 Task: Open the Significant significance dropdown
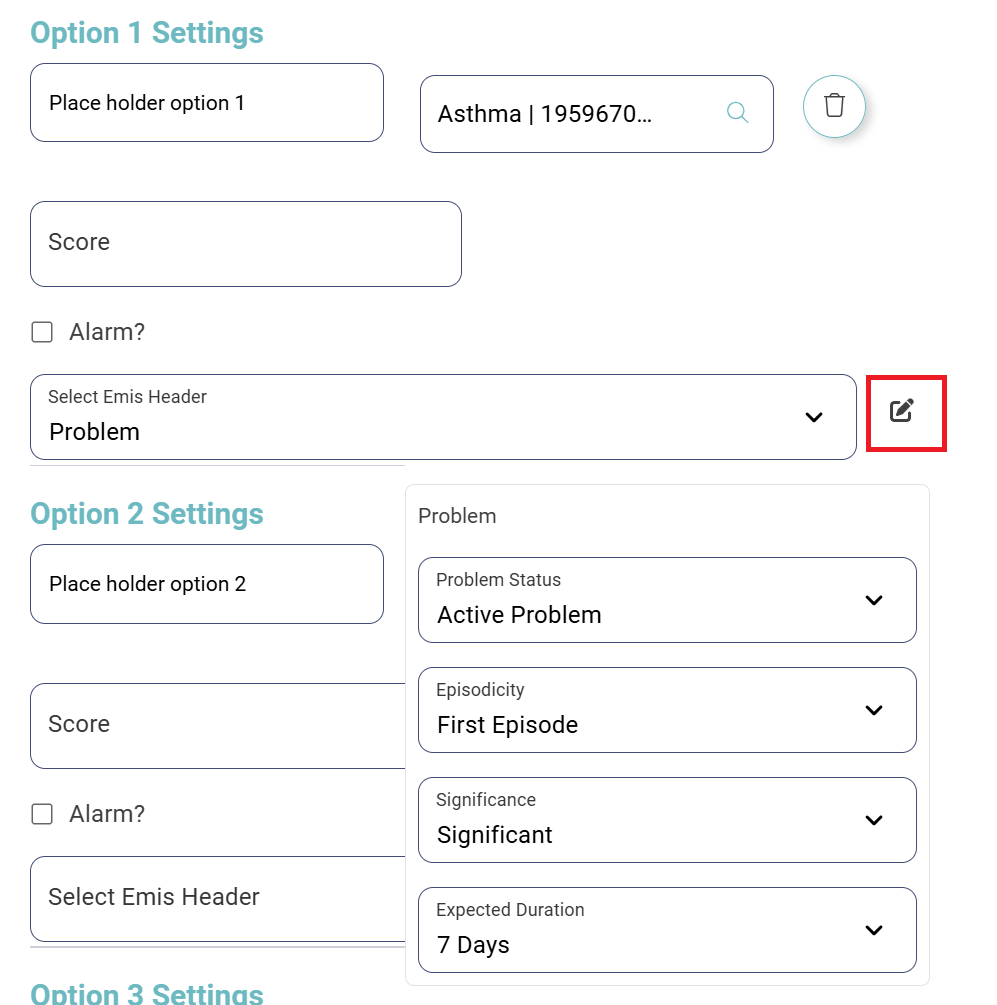(x=667, y=820)
